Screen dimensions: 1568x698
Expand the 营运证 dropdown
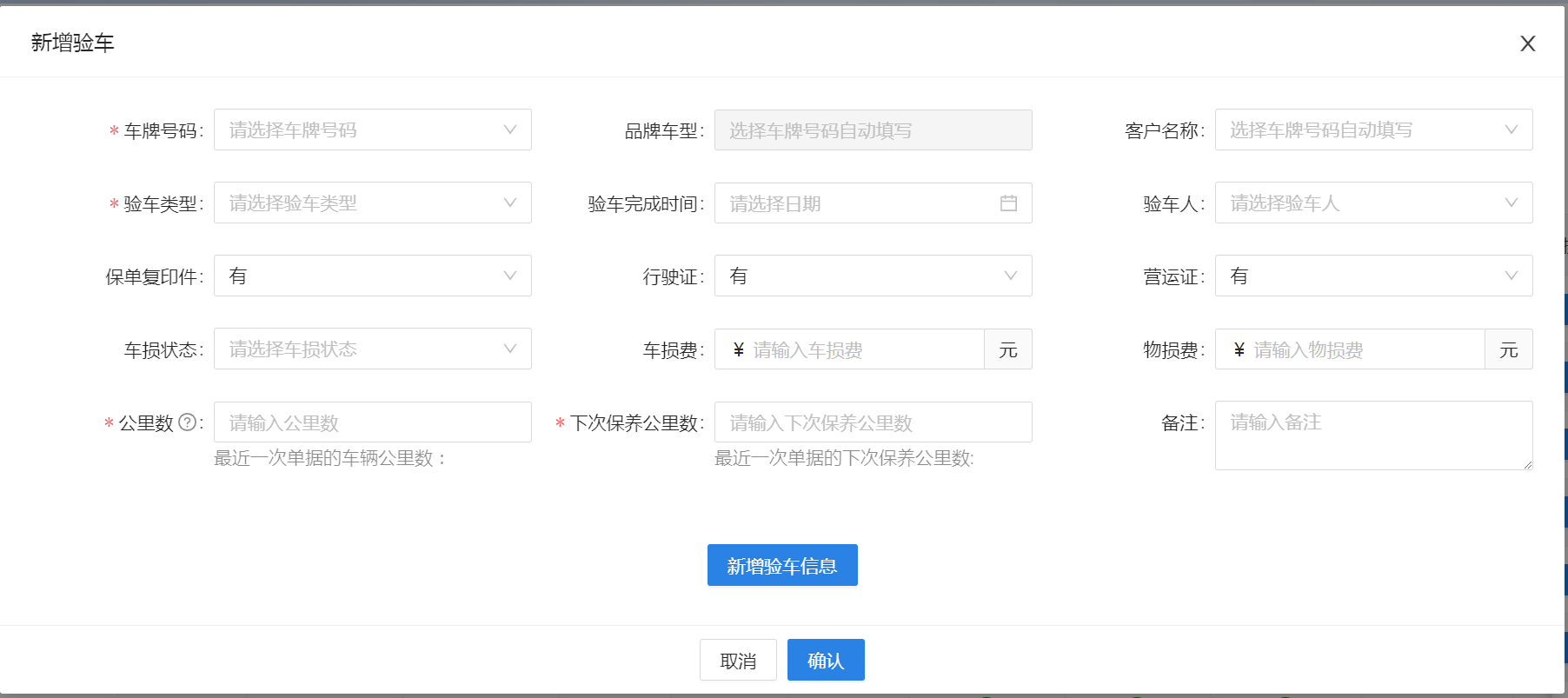point(1373,276)
